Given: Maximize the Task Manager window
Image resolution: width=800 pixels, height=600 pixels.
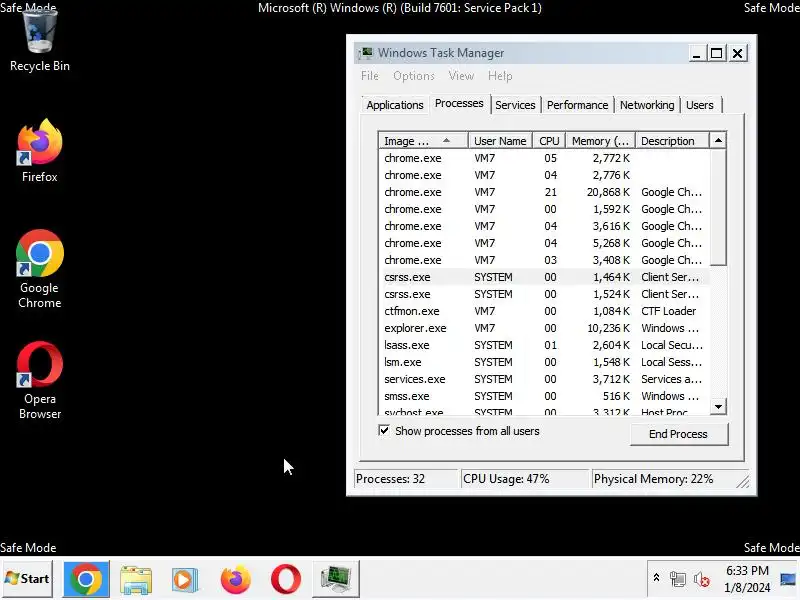Looking at the screenshot, I should (716, 53).
